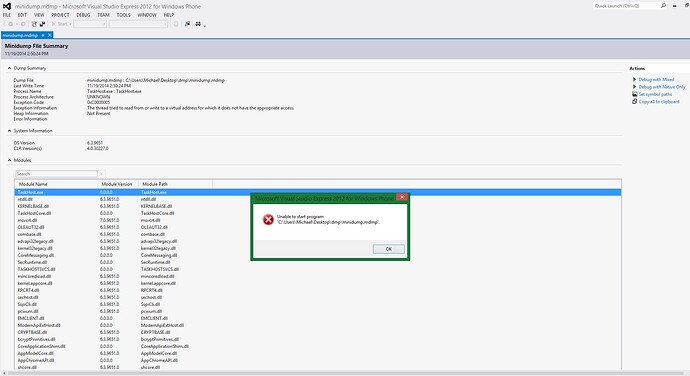Collapse the System Information section

coord(9,131)
